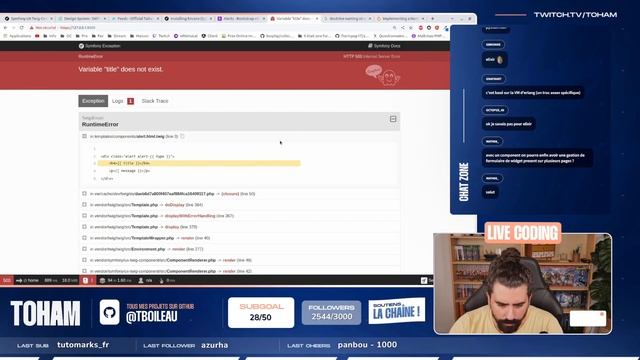Click the 500 status in debug toolbar

(x=7, y=280)
